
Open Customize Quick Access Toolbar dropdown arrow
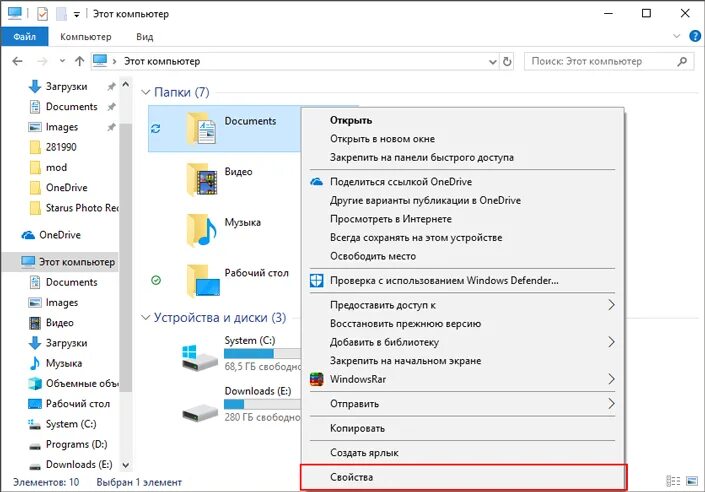77,15
